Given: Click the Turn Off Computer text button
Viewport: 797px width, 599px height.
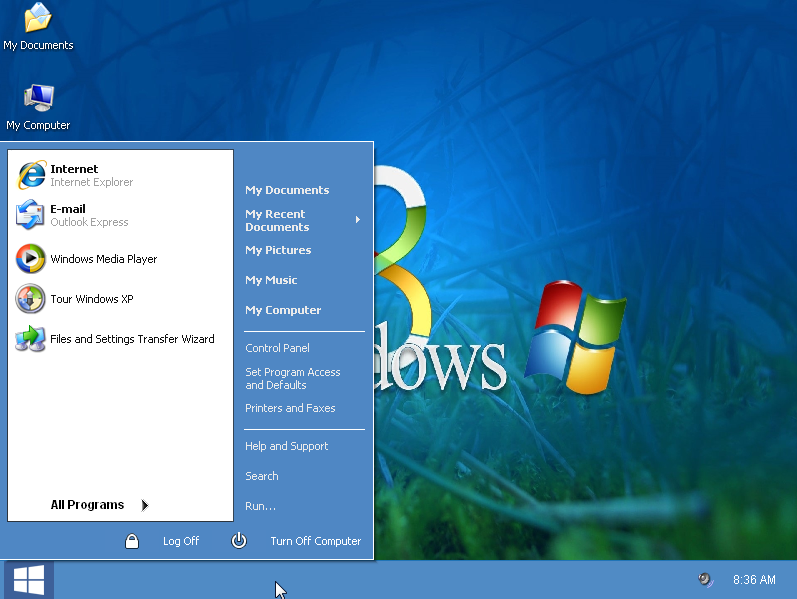Looking at the screenshot, I should pyautogui.click(x=316, y=541).
